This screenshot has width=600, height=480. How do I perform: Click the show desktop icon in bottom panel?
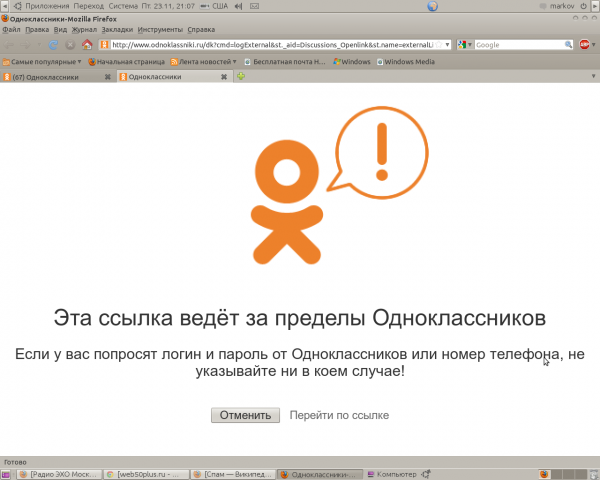click(x=5, y=475)
